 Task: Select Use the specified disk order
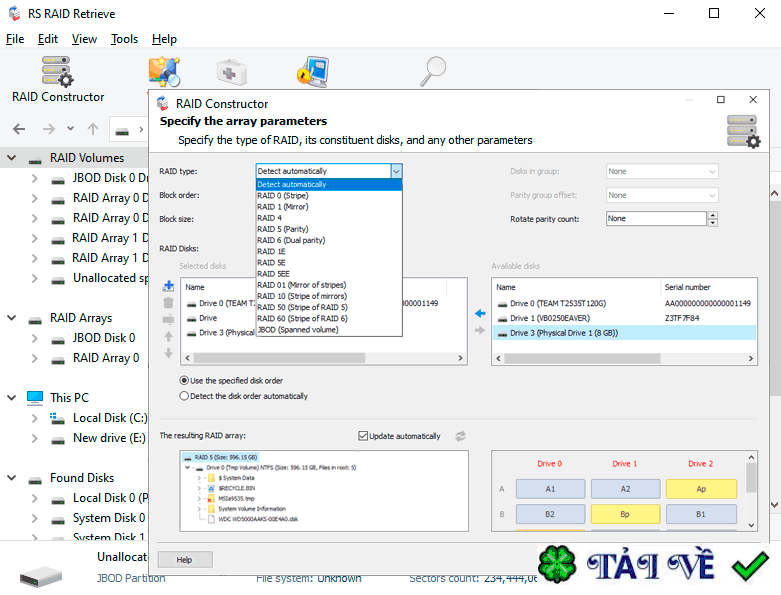point(184,380)
